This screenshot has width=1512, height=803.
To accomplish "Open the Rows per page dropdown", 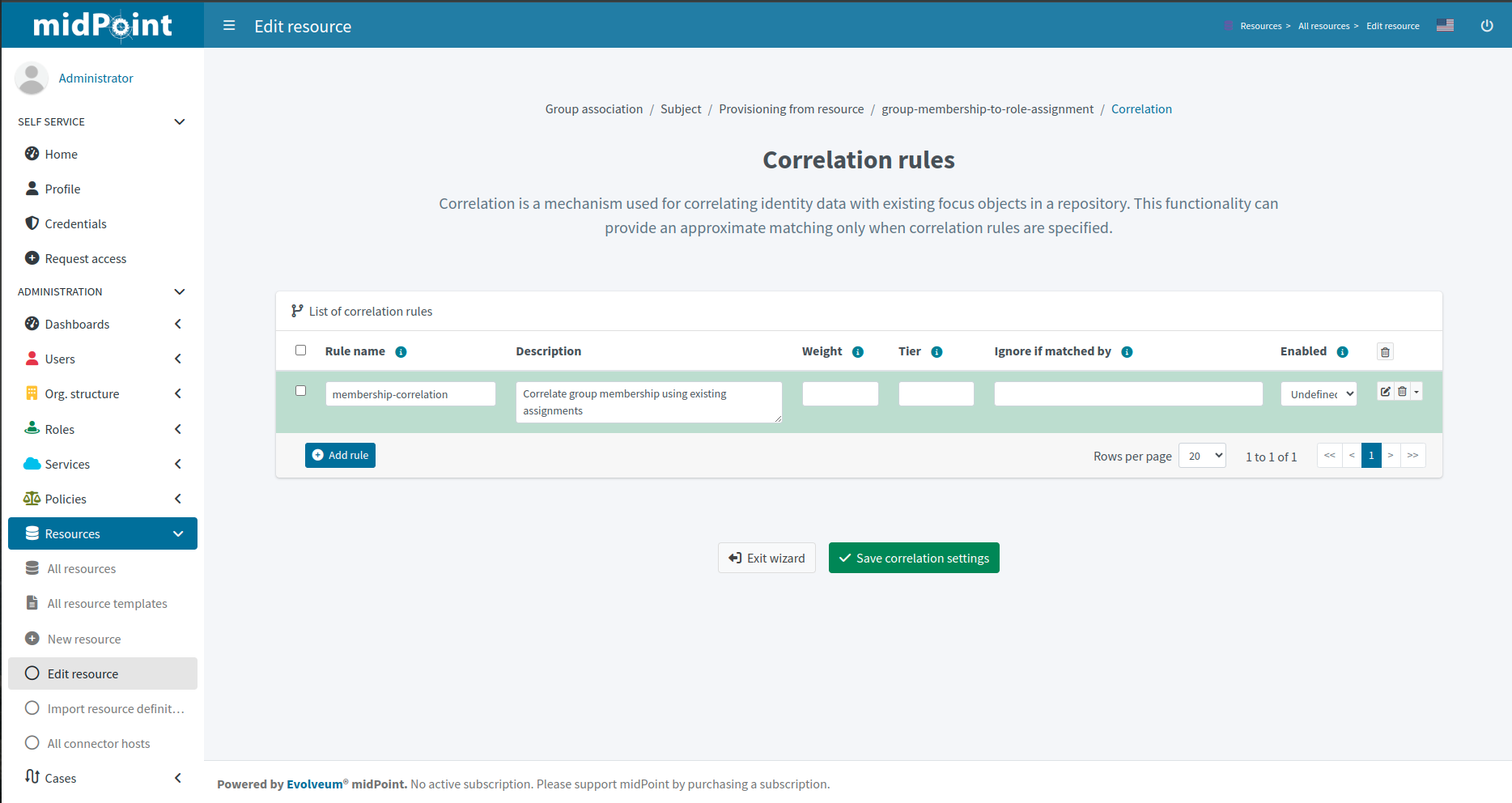I will click(x=1202, y=455).
